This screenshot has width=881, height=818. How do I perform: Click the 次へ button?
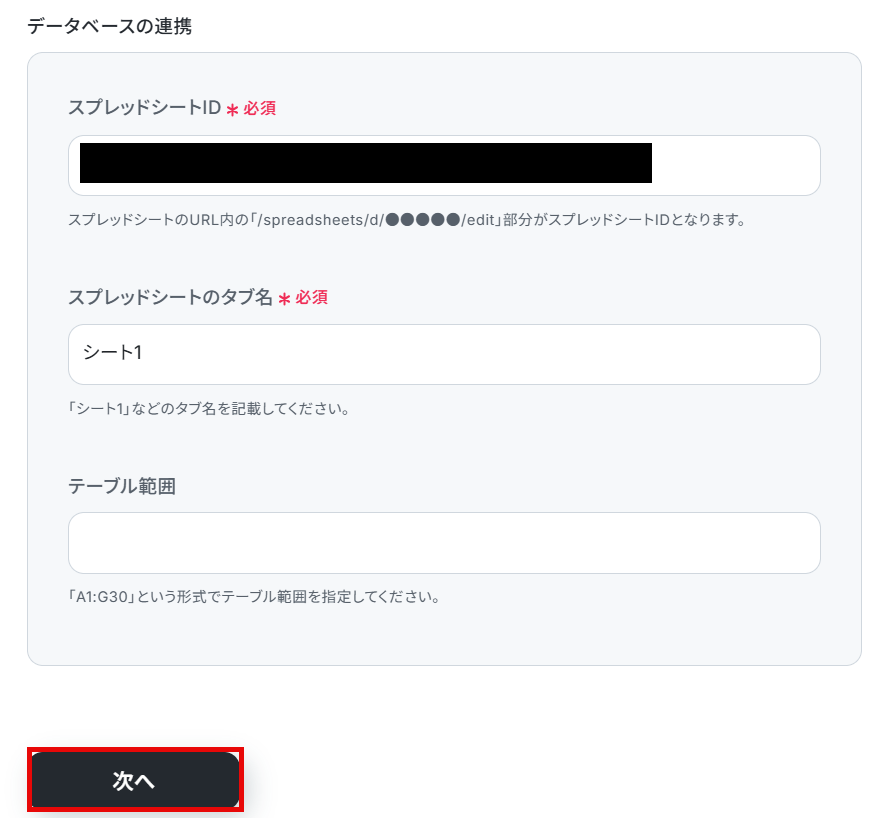pyautogui.click(x=135, y=779)
